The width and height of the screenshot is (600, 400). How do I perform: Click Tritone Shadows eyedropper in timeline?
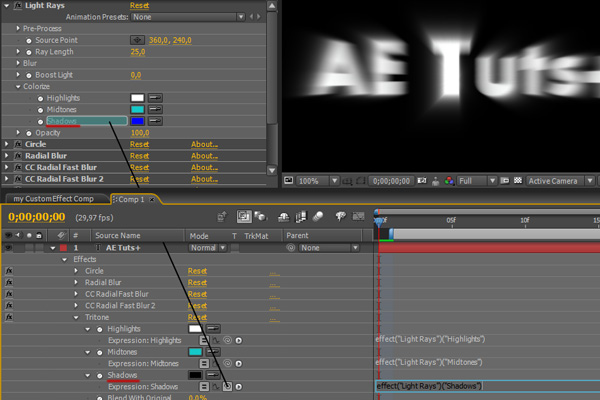point(213,375)
